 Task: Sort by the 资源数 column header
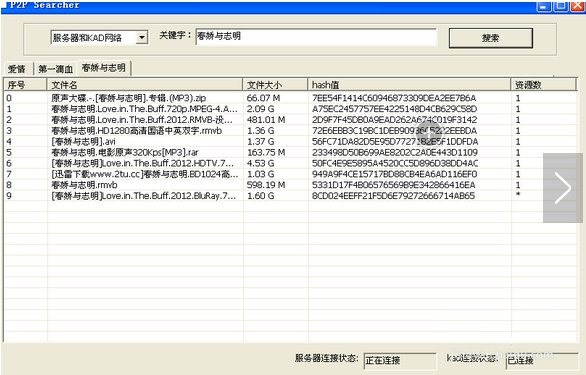pos(544,85)
